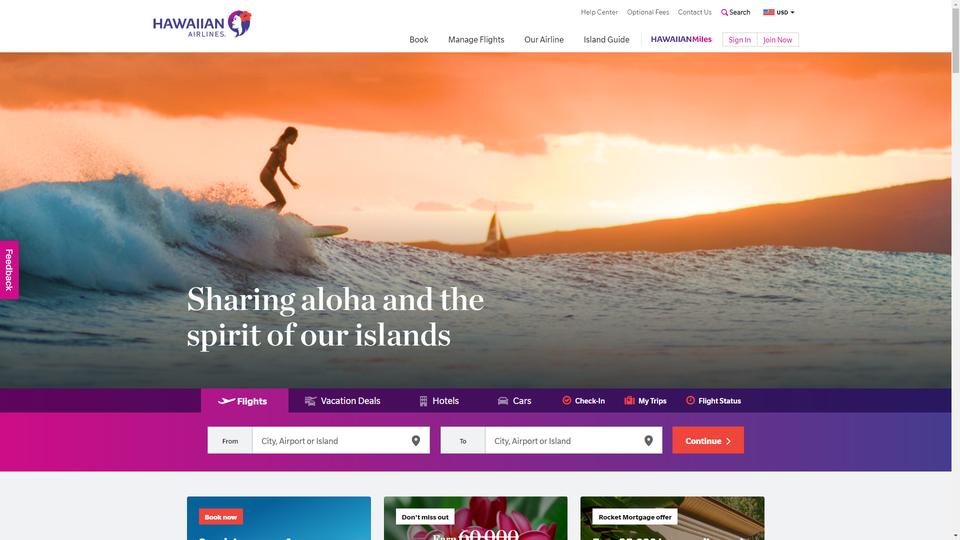This screenshot has height=540, width=960.
Task: Click the location pin in From field
Action: (x=416, y=441)
